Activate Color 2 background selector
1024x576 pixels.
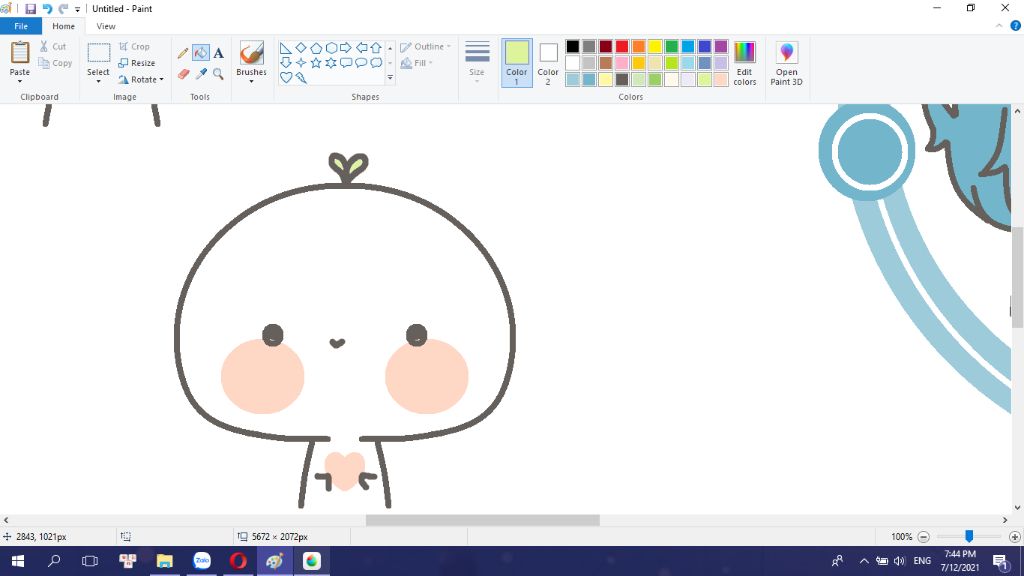548,63
